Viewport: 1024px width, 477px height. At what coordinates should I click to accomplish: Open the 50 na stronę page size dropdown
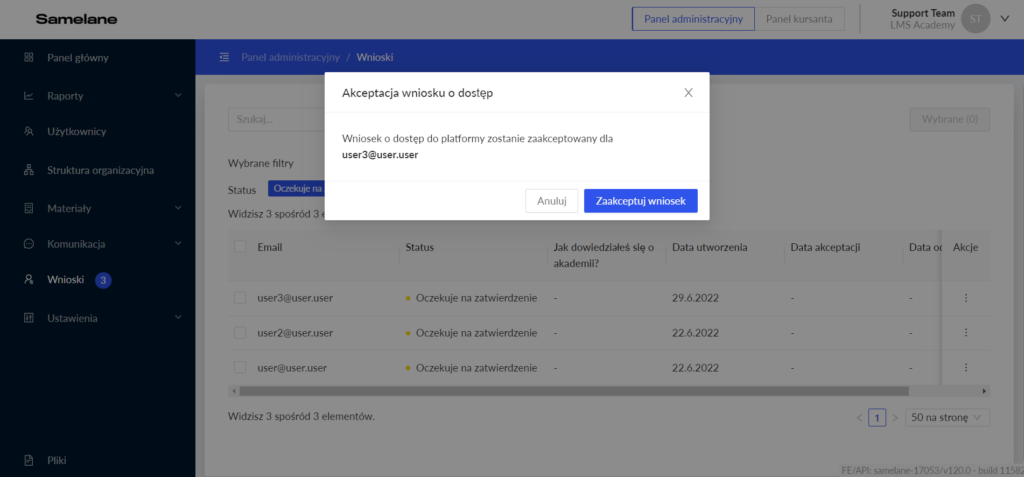pos(947,417)
